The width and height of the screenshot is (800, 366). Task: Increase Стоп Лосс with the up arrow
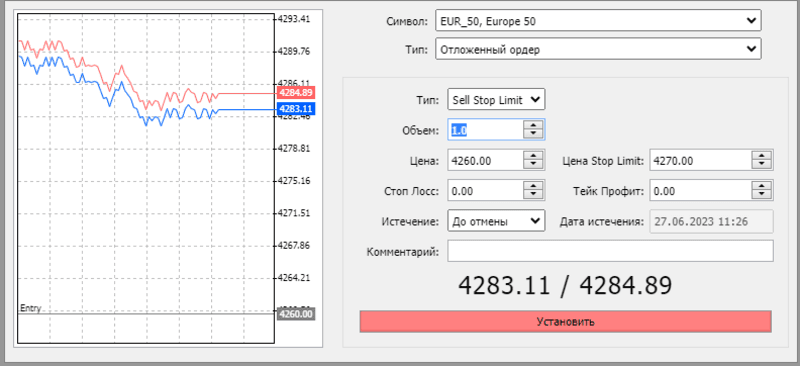[x=533, y=186]
